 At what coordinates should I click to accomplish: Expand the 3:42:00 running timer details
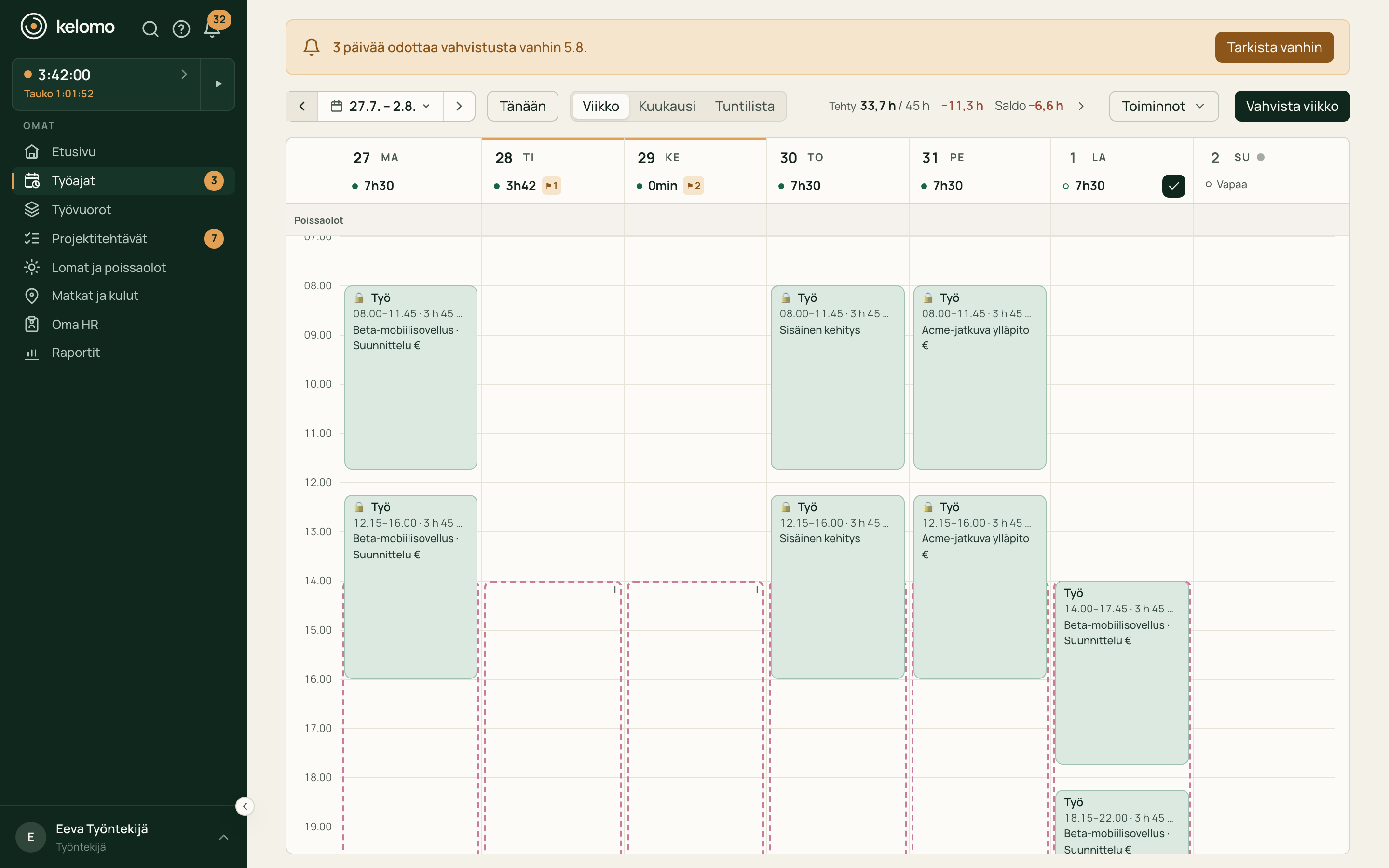click(x=106, y=84)
